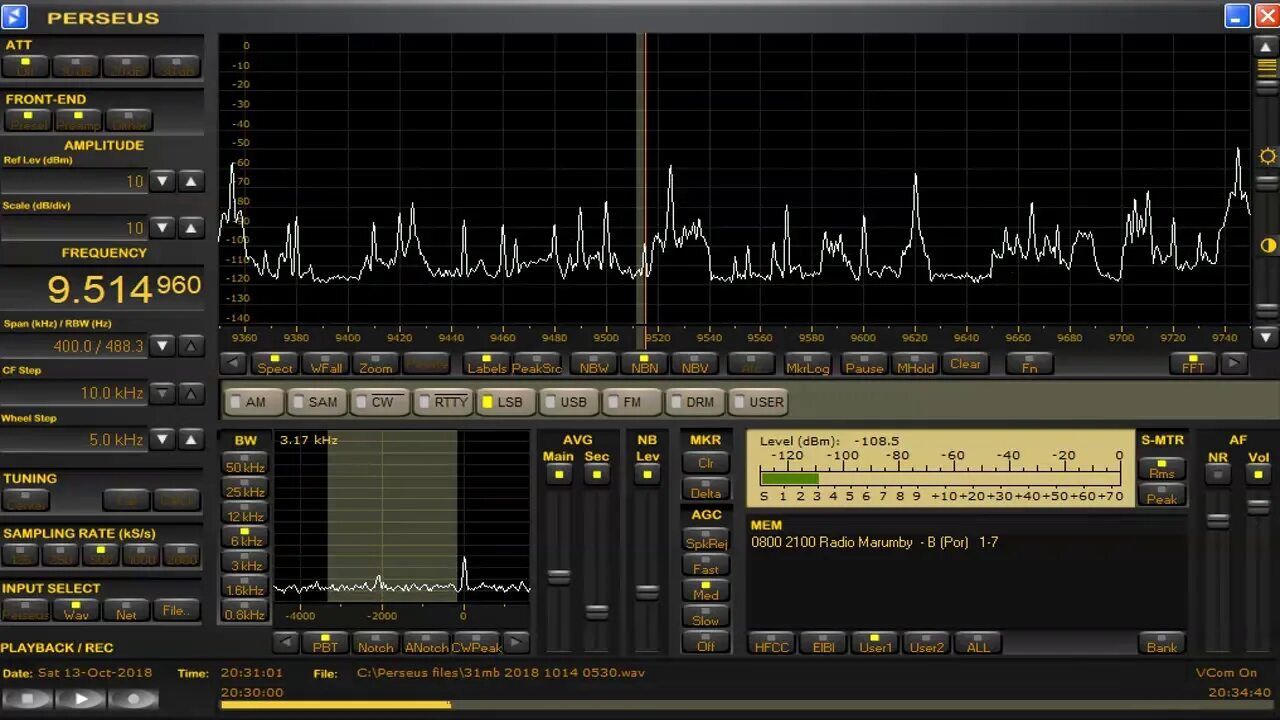1280x720 pixels.
Task: Decrease Ref Lev with down arrow
Action: click(x=162, y=181)
